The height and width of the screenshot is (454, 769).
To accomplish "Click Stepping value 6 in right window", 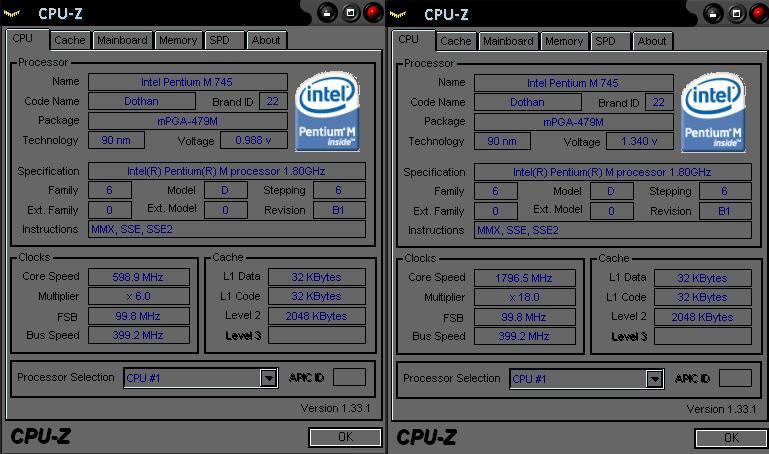I will coord(725,191).
